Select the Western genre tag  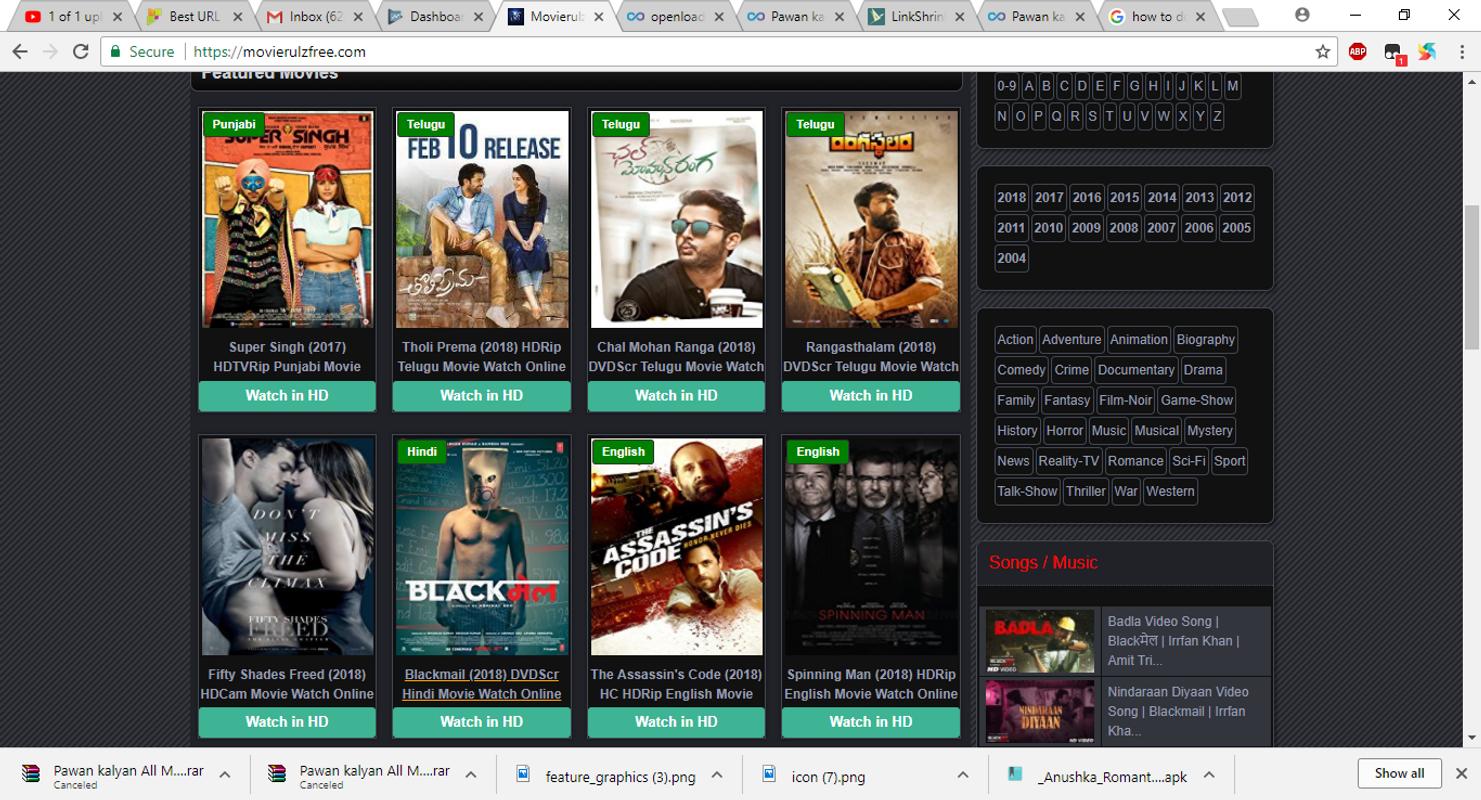(x=1170, y=491)
